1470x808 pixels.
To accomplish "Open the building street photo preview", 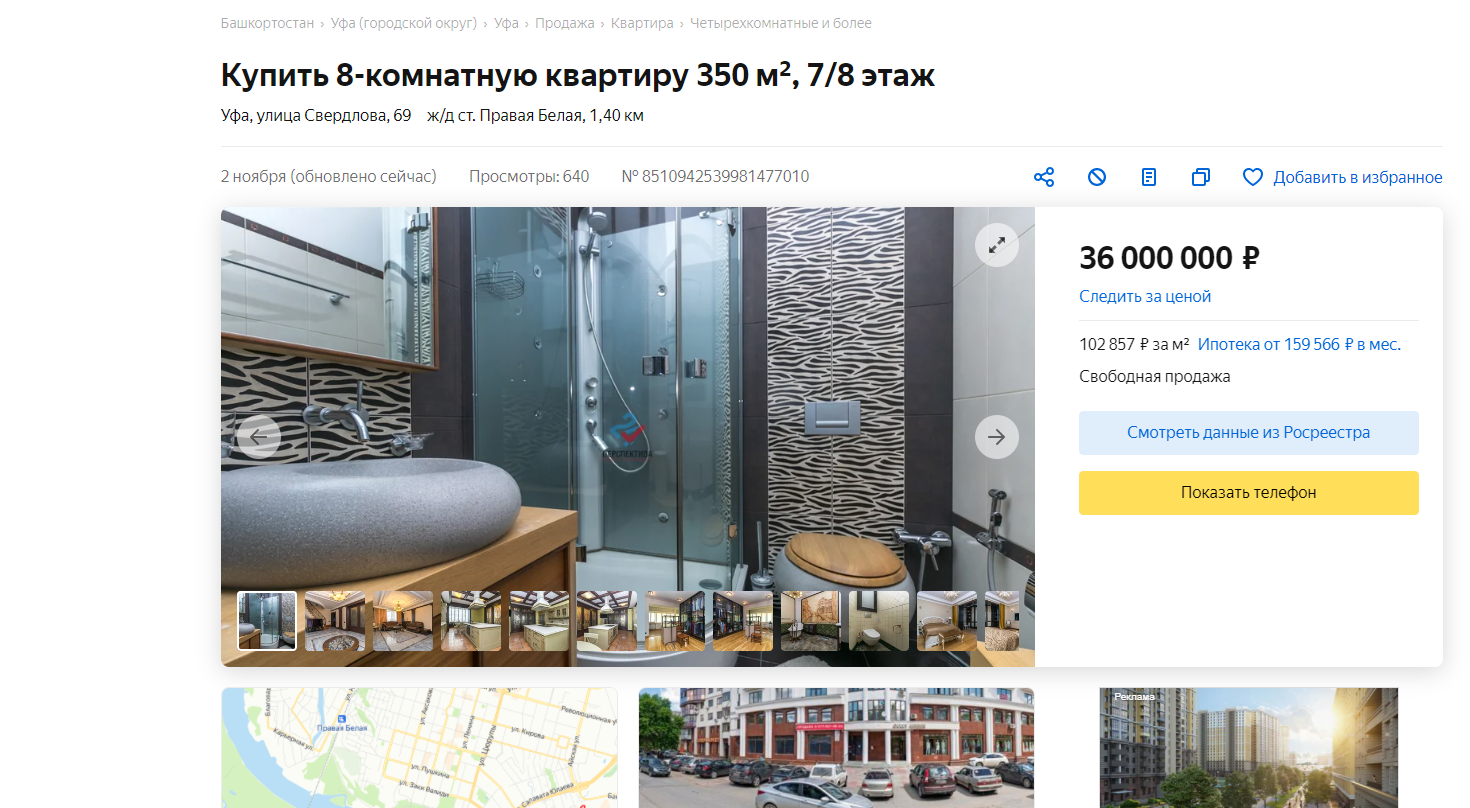I will 836,748.
